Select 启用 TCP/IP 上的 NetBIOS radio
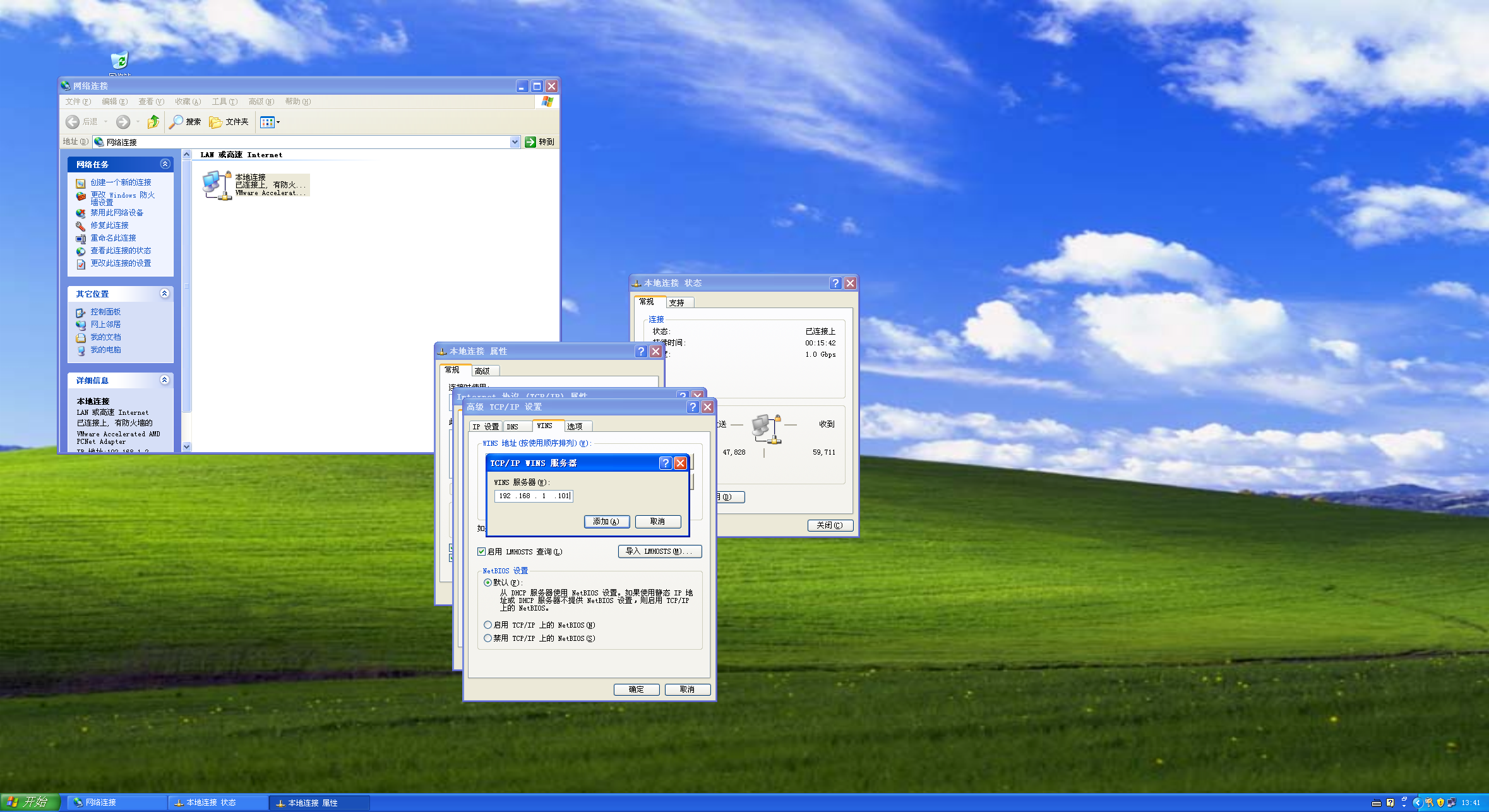 (487, 625)
